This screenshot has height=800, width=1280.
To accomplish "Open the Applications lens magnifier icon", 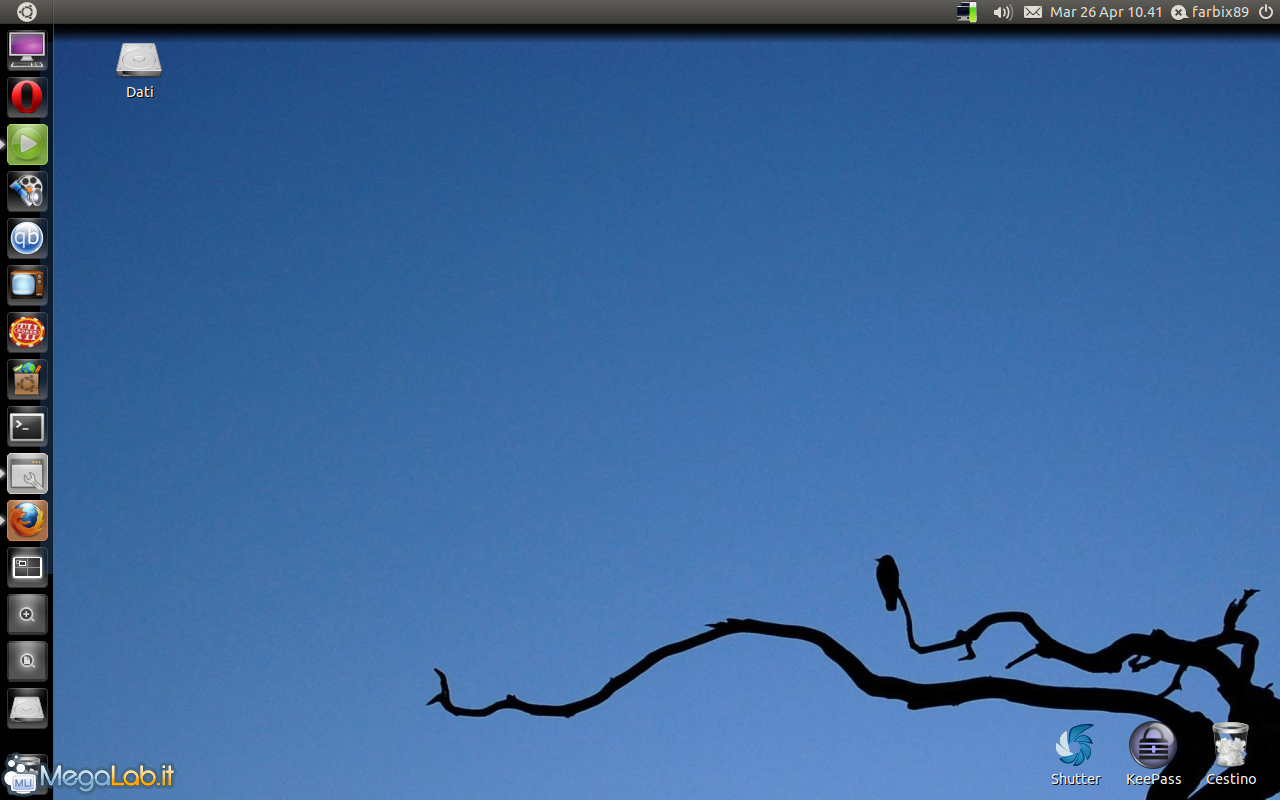I will (x=27, y=614).
